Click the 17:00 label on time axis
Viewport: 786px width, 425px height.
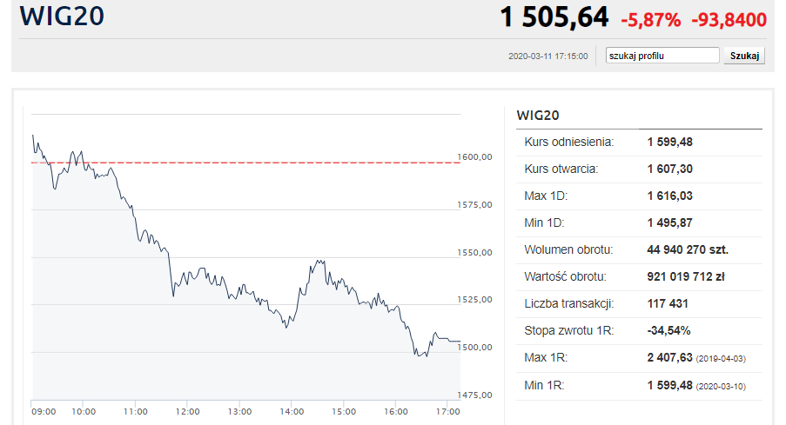click(x=448, y=411)
